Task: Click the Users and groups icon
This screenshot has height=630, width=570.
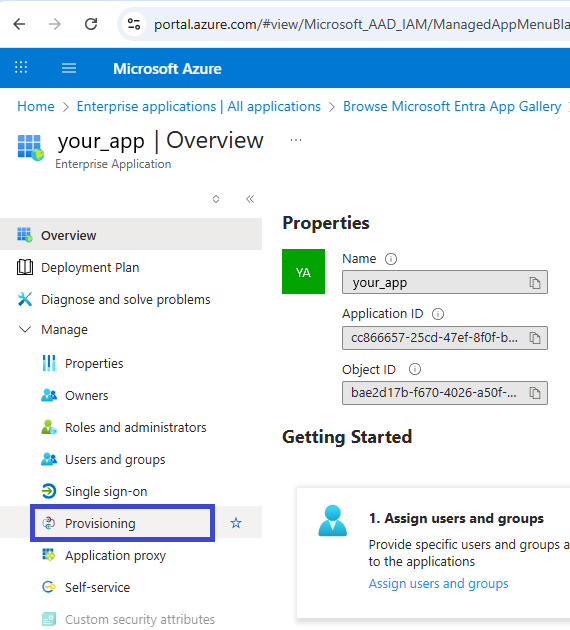Action: pos(49,459)
